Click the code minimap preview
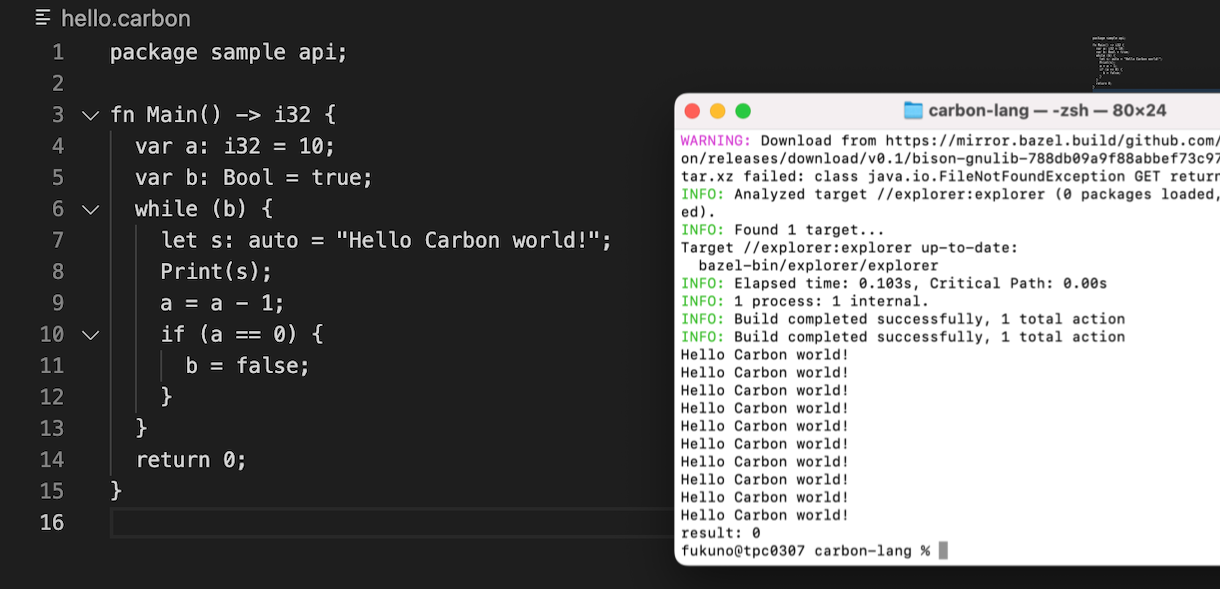The width and height of the screenshot is (1220, 589). point(1127,62)
